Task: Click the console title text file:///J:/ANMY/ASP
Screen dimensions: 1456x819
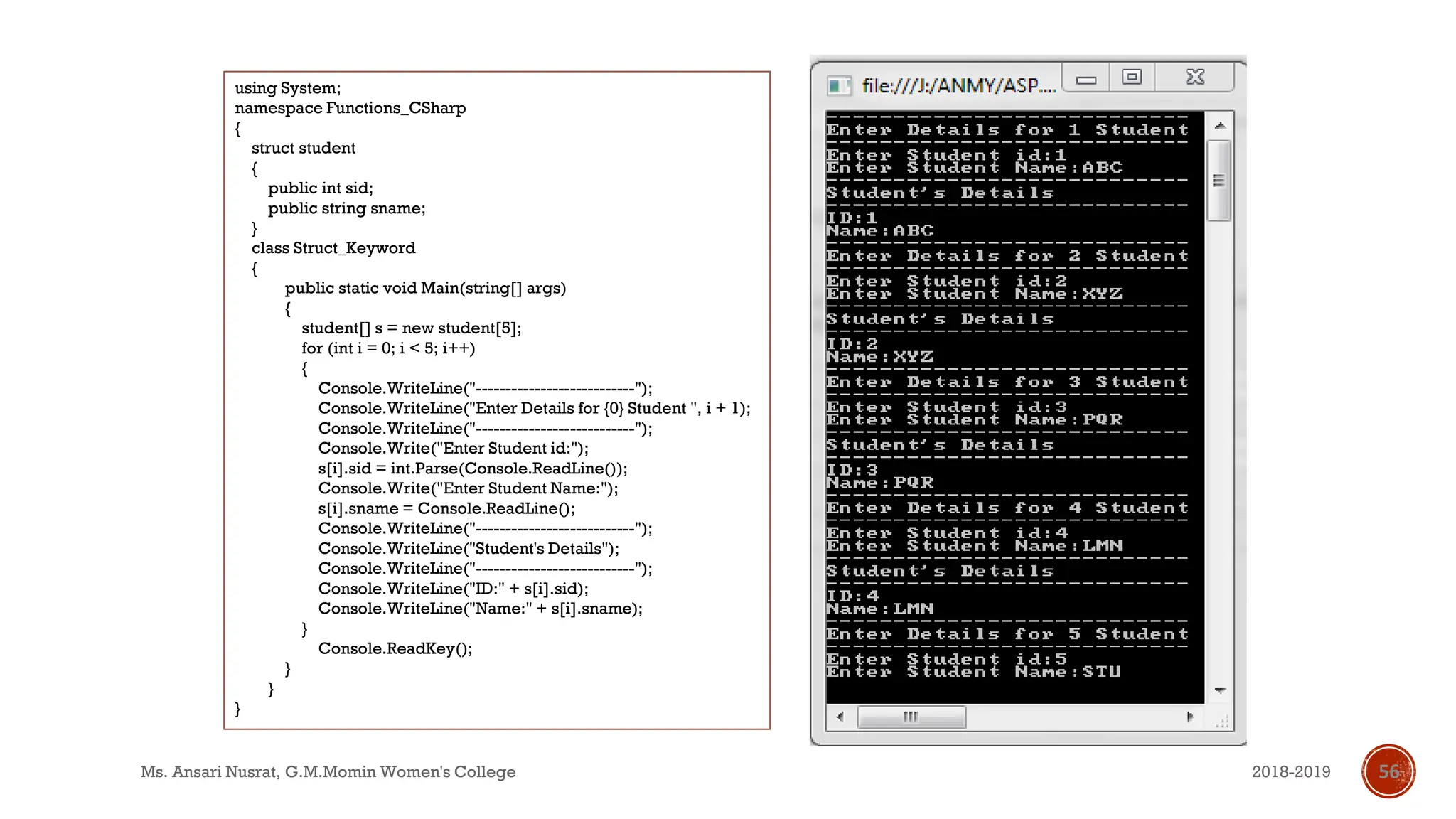Action: pos(959,86)
